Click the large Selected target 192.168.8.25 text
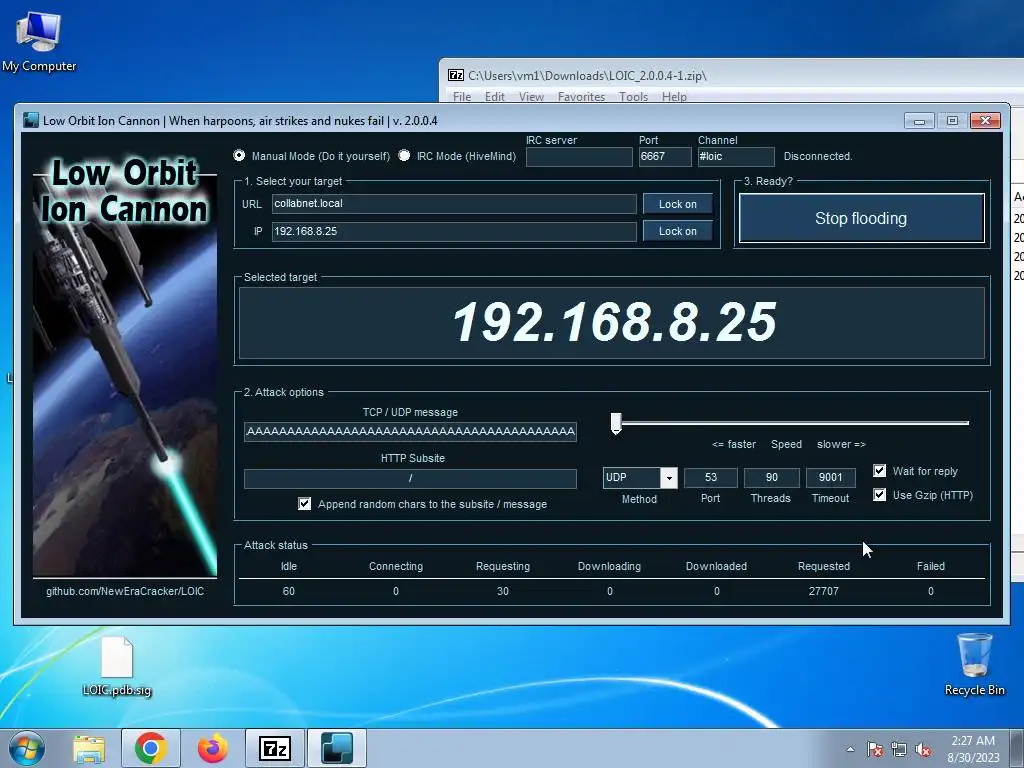The image size is (1024, 768). [x=615, y=323]
